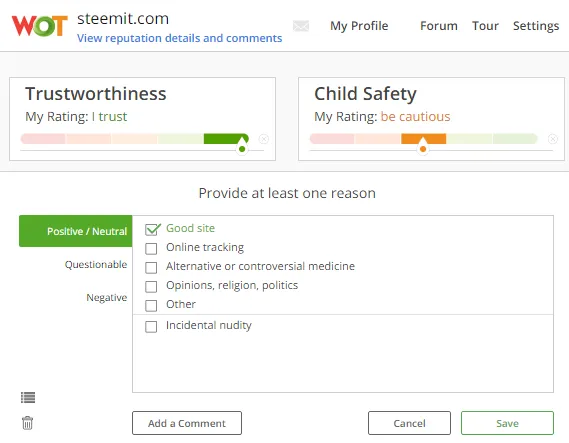Click the Save button
This screenshot has height=443, width=569.
pos(507,423)
